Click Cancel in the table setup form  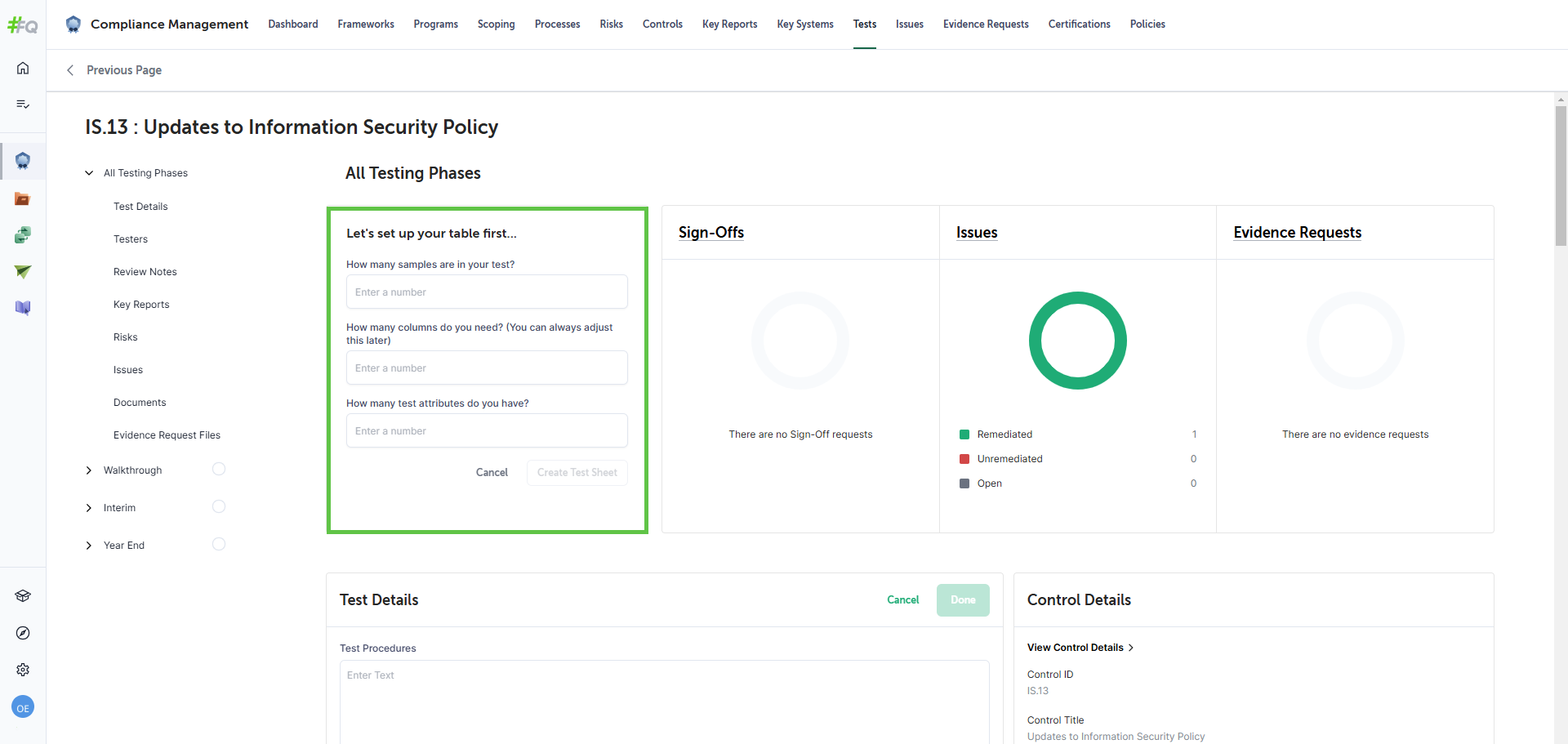tap(492, 473)
